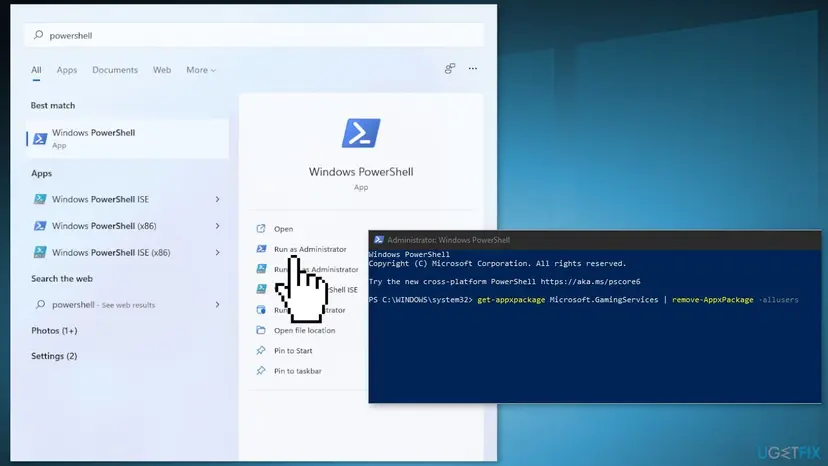The width and height of the screenshot is (828, 466).
Task: Select Windows PowerShell best match result
Action: pos(127,138)
